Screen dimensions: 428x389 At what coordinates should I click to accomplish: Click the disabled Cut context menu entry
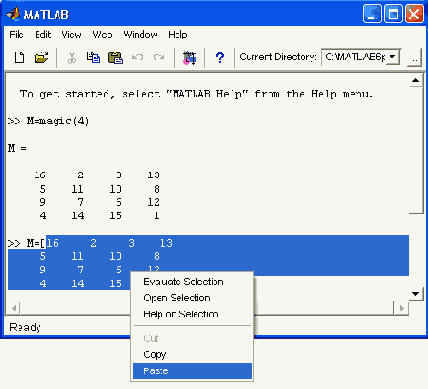click(192, 338)
